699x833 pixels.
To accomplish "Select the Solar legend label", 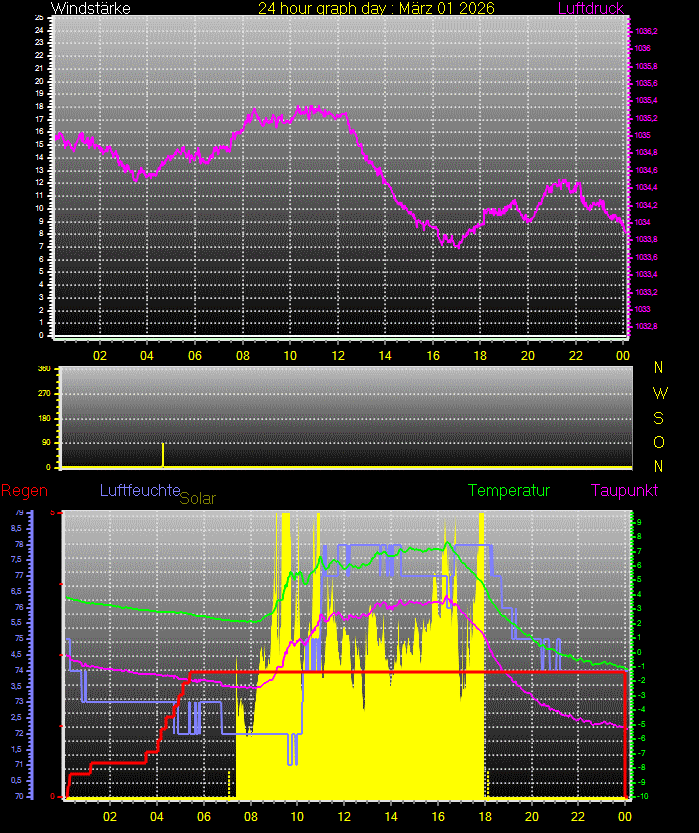I will [197, 497].
